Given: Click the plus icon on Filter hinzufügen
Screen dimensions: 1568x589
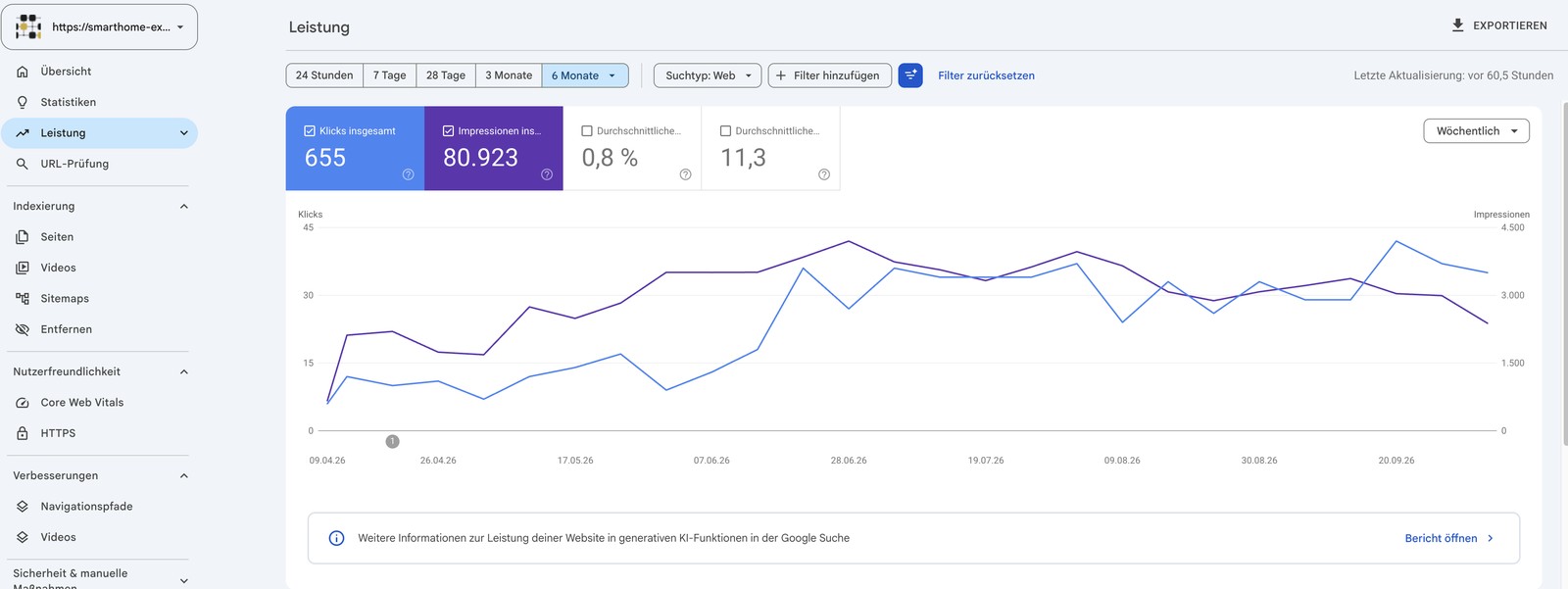Looking at the screenshot, I should pyautogui.click(x=781, y=75).
